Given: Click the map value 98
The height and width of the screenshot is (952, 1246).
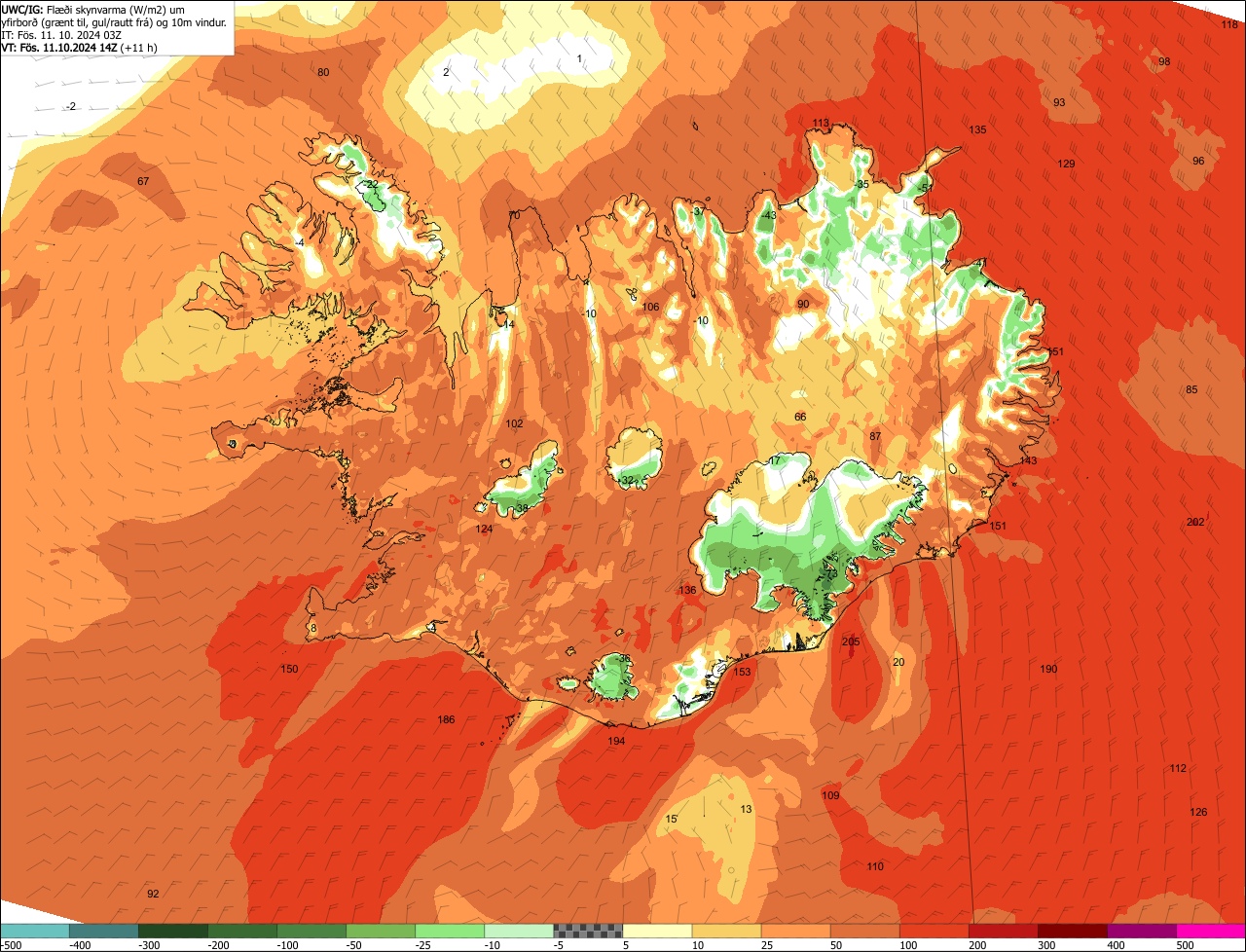Looking at the screenshot, I should click(x=1164, y=61).
